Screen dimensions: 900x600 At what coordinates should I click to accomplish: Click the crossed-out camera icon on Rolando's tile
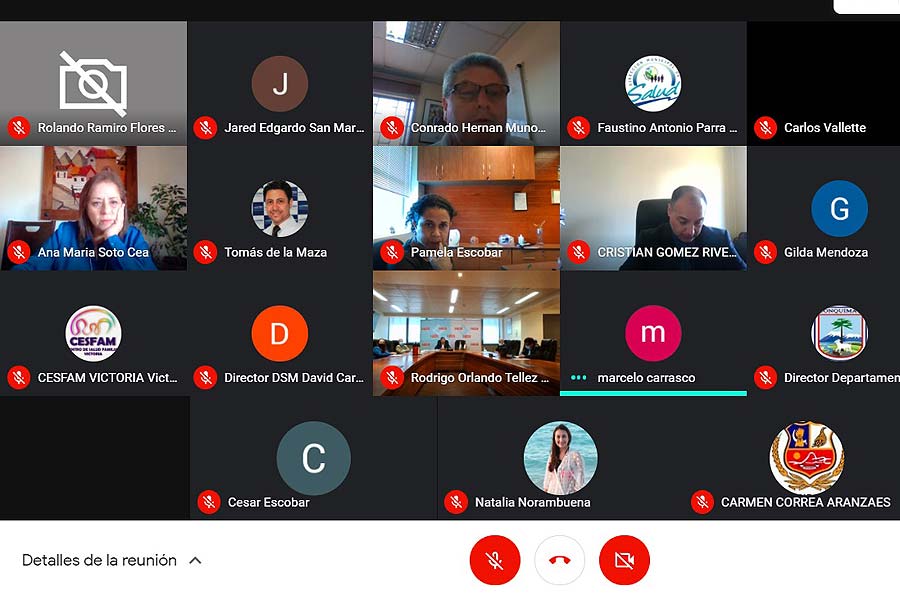[x=94, y=83]
